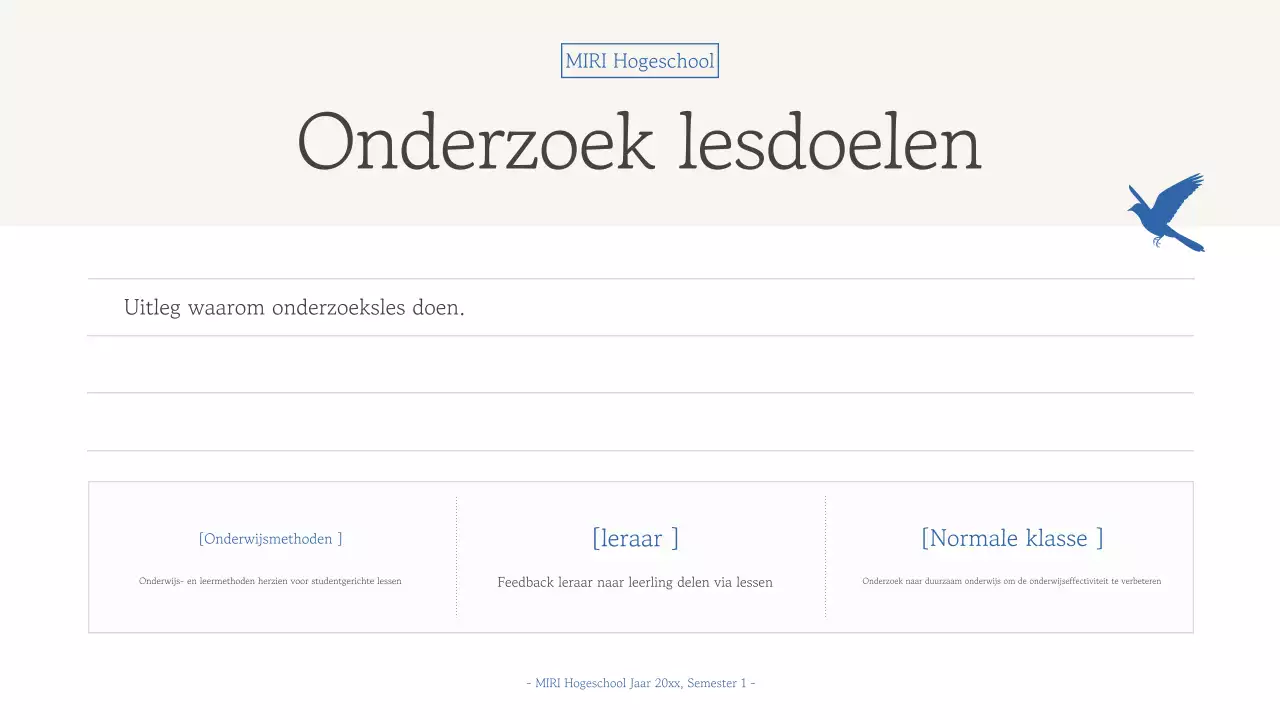Click the dotted divider between Onderwijsmethoden and leraar

click(x=457, y=556)
